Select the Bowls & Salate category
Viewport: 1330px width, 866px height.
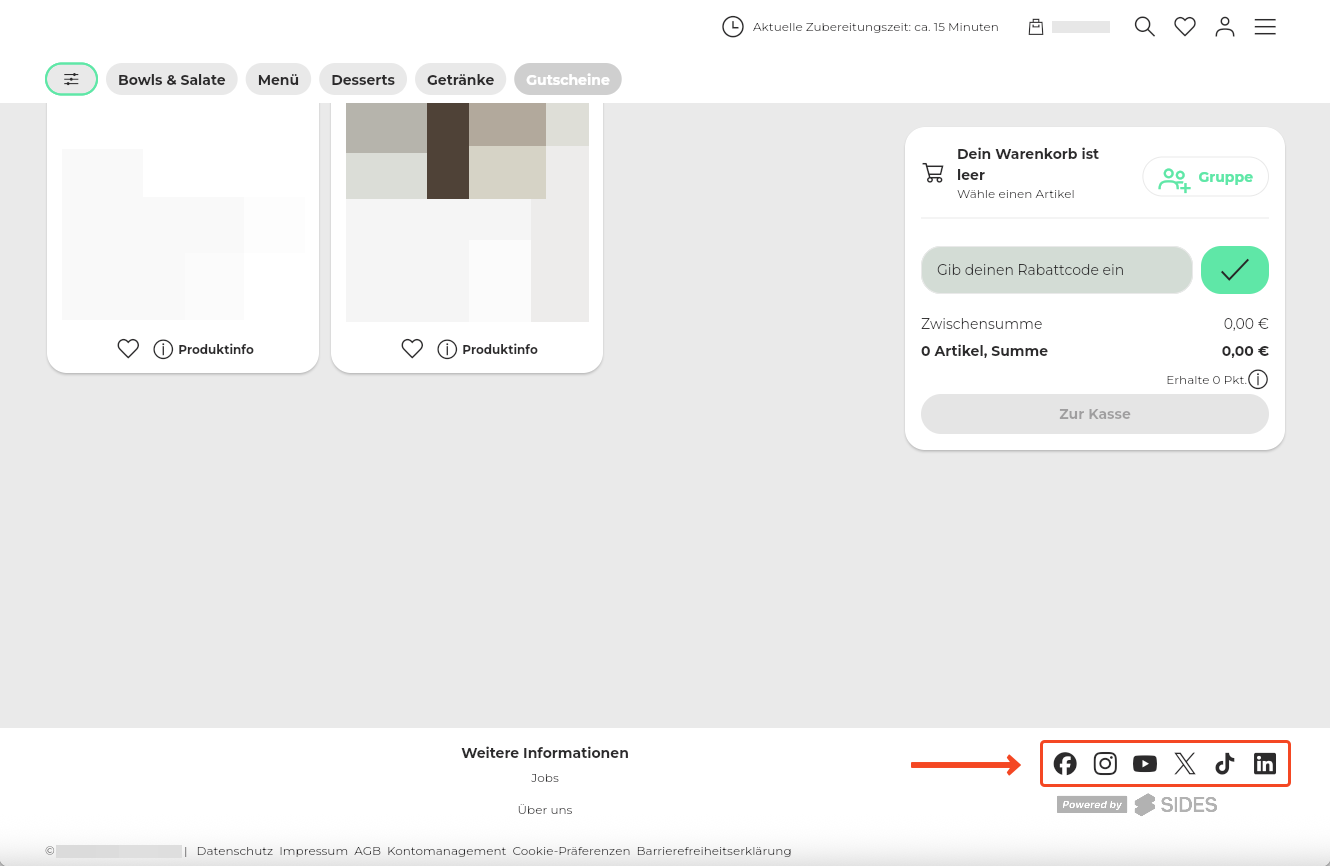[x=172, y=80]
